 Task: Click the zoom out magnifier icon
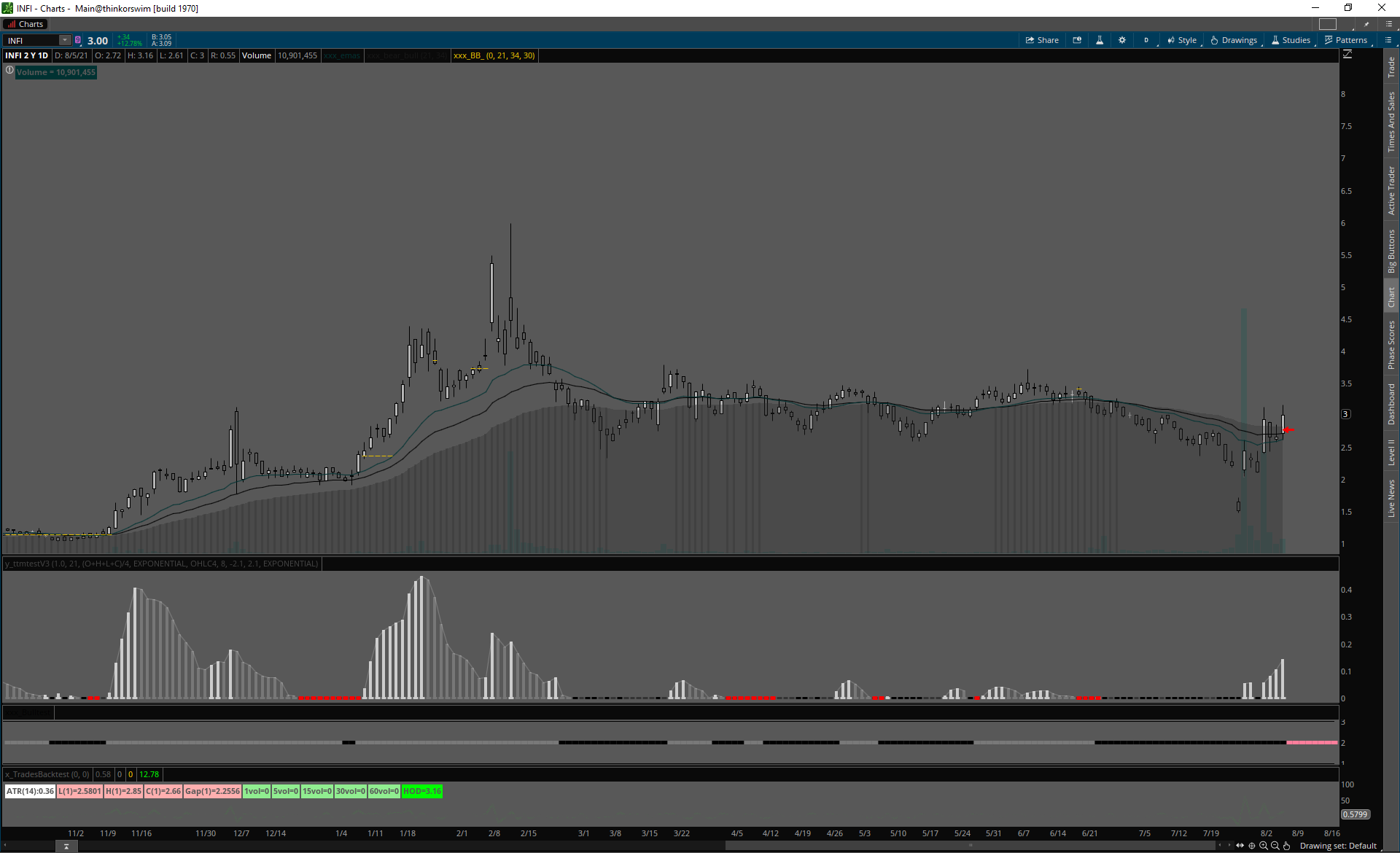point(1275,846)
